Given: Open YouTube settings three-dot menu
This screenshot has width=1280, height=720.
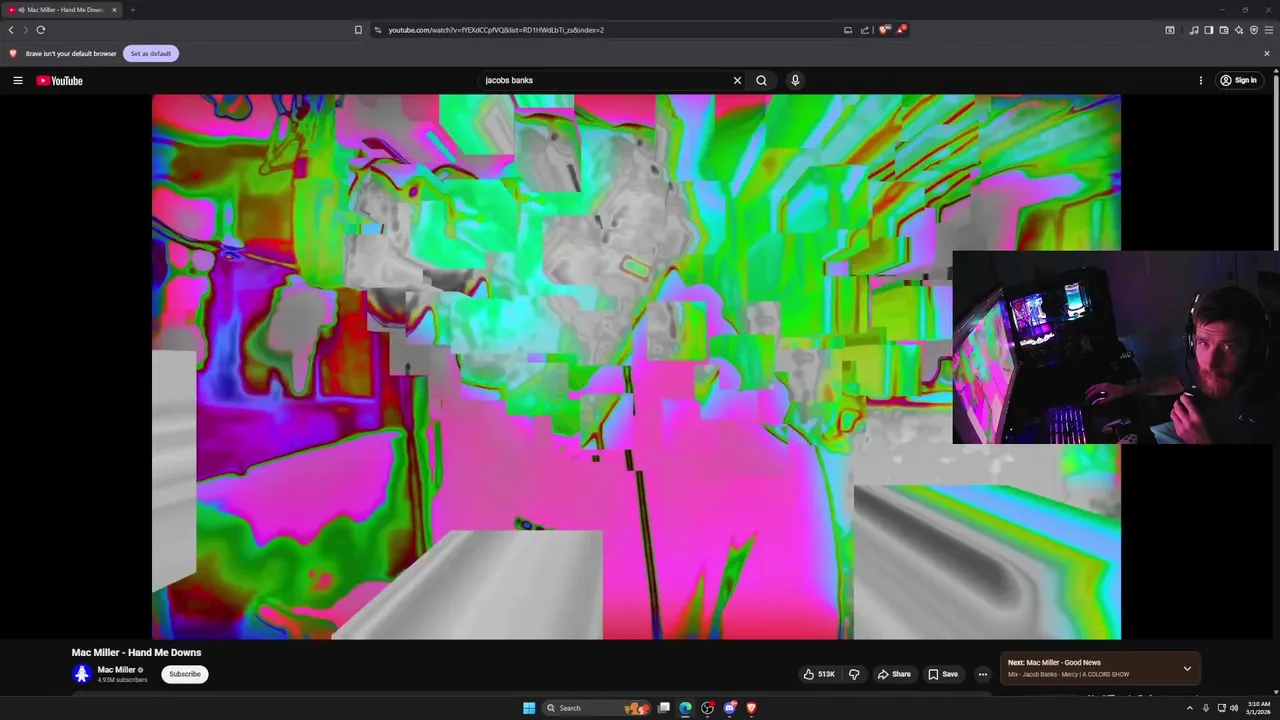Looking at the screenshot, I should [x=1201, y=80].
